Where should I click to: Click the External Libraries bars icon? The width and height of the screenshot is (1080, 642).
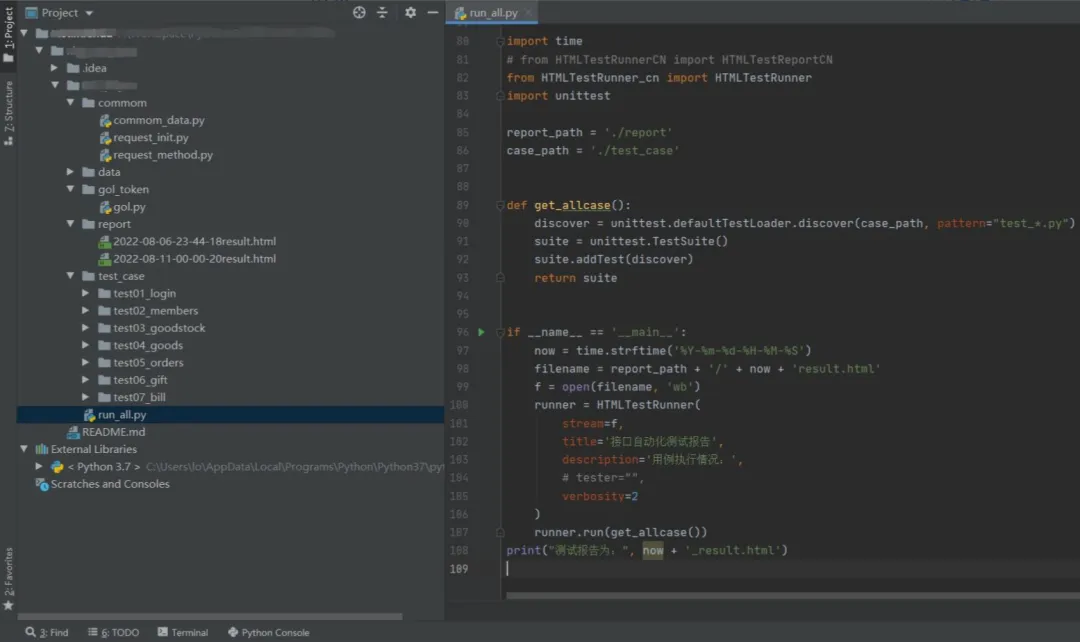click(41, 449)
